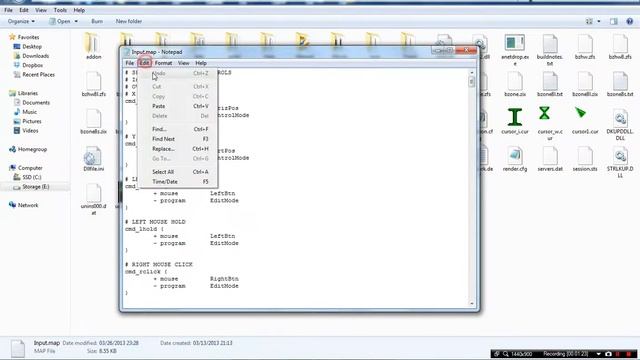Click the recorder camera snapshot icon
Image resolution: width=640 pixels, height=360 pixels.
(608, 354)
